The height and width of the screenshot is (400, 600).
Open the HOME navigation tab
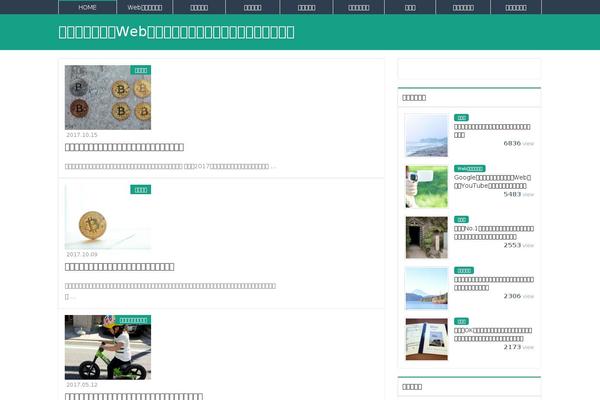click(x=87, y=7)
